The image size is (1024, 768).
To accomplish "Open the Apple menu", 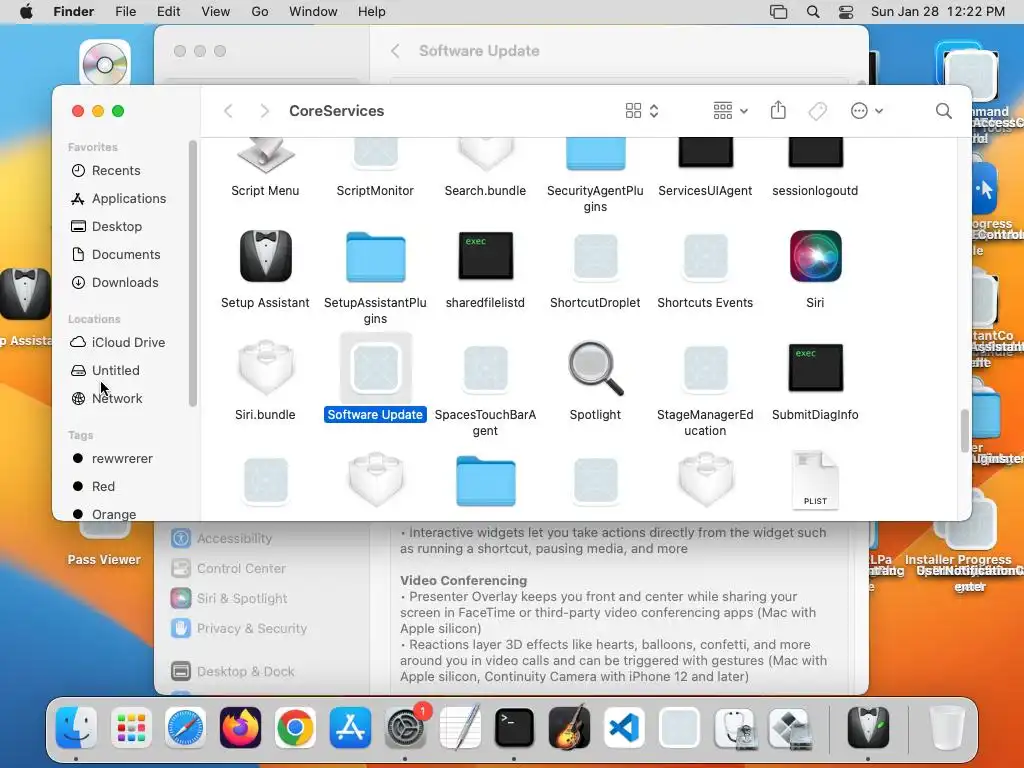I will pyautogui.click(x=26, y=12).
